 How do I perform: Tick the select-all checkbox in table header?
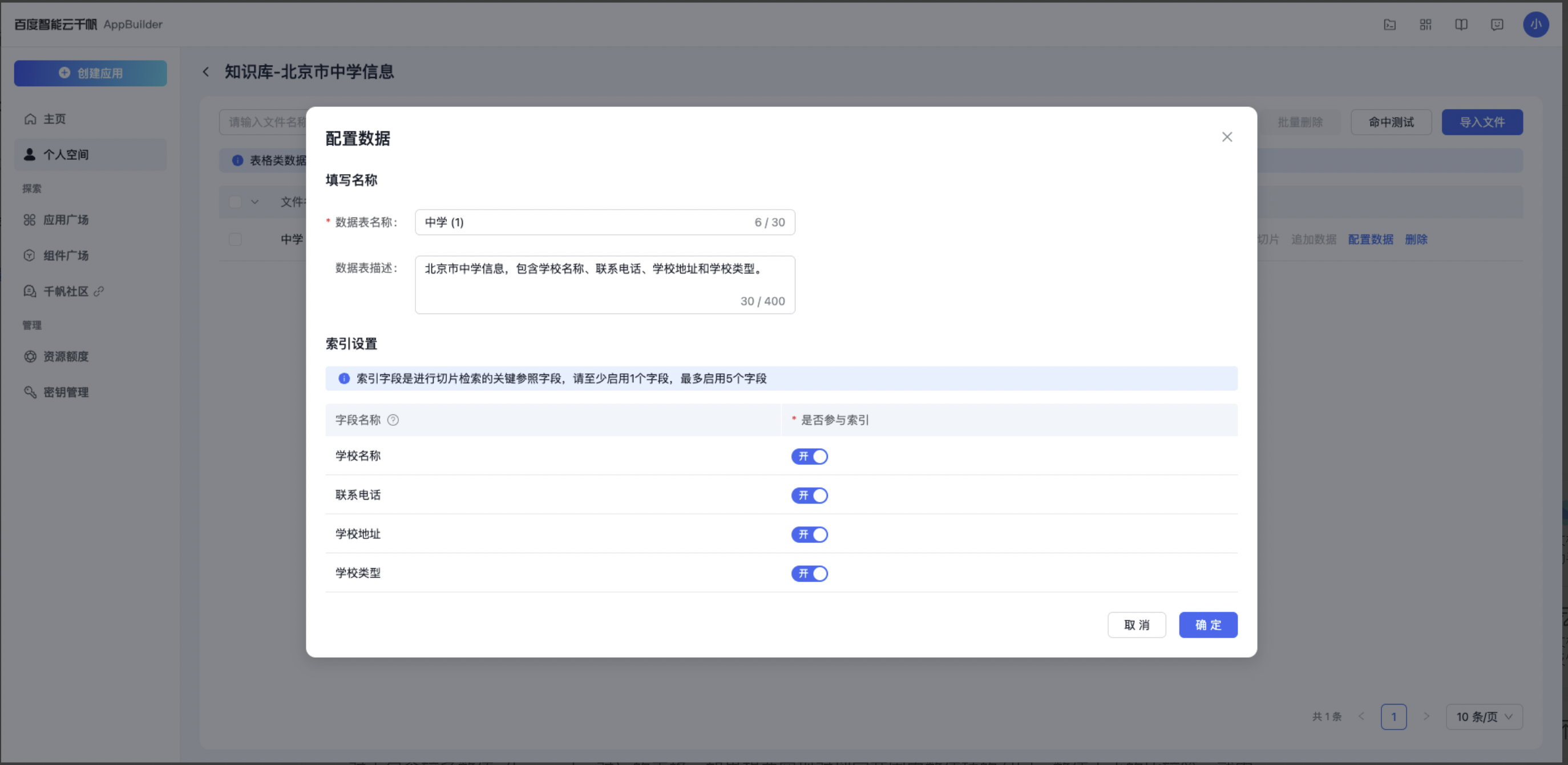point(236,202)
